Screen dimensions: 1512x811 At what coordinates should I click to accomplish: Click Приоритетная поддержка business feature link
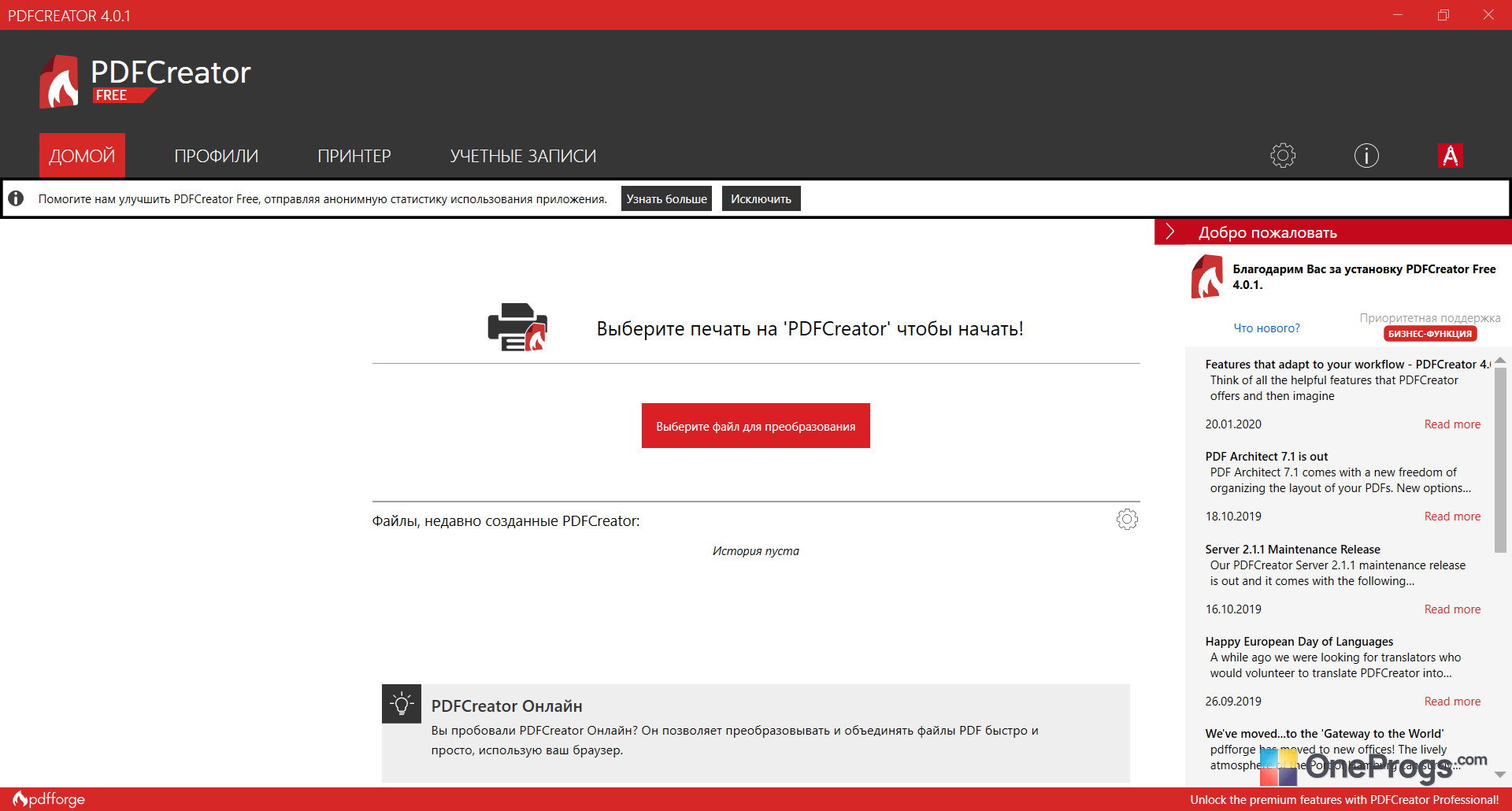point(1430,318)
